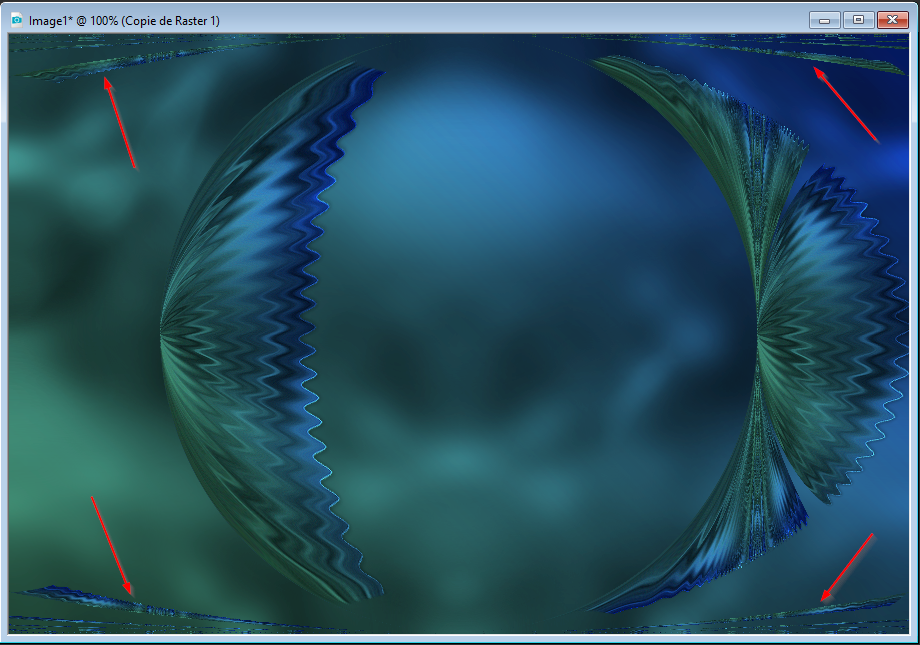Screen dimensions: 920x645
Task: Click the title text 'Image1* @ 100% (Copie de Raster 1)'
Action: (x=124, y=21)
